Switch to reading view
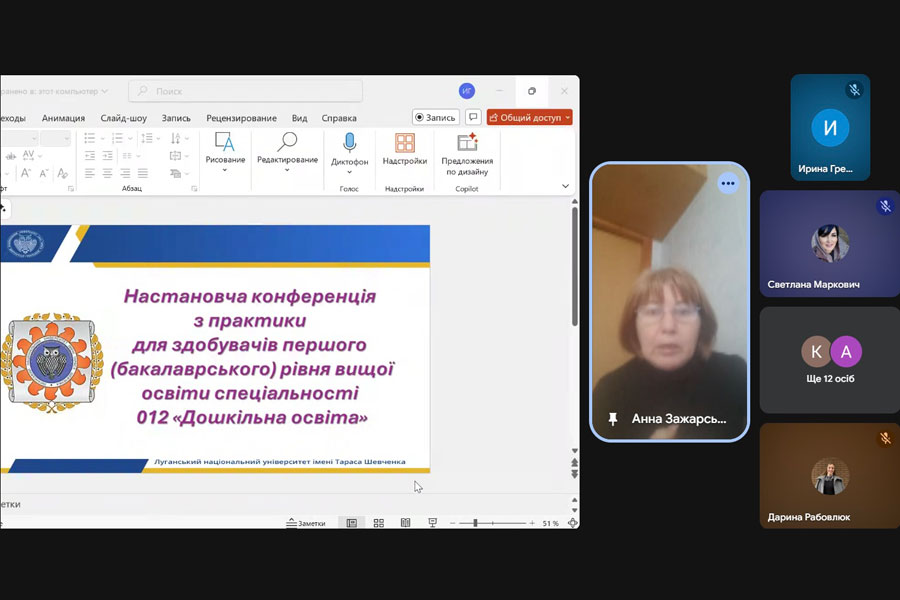Image resolution: width=900 pixels, height=600 pixels. [x=405, y=522]
